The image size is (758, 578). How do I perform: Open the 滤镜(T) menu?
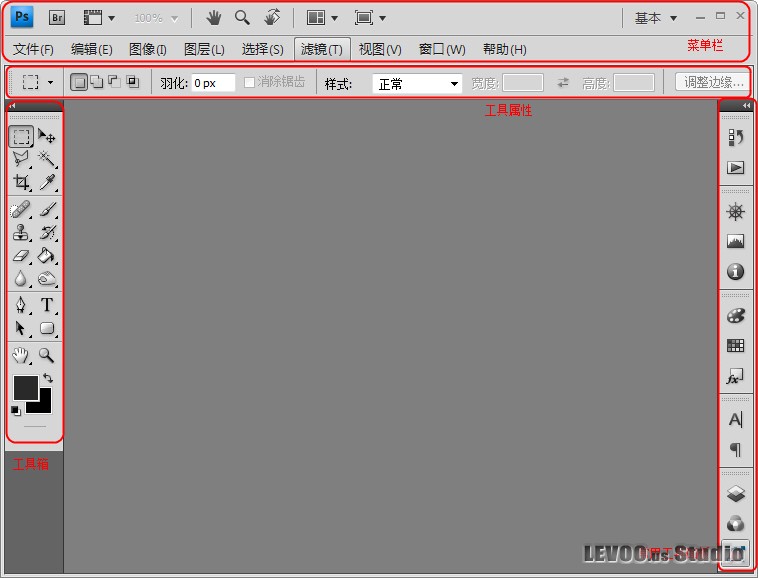[x=322, y=49]
